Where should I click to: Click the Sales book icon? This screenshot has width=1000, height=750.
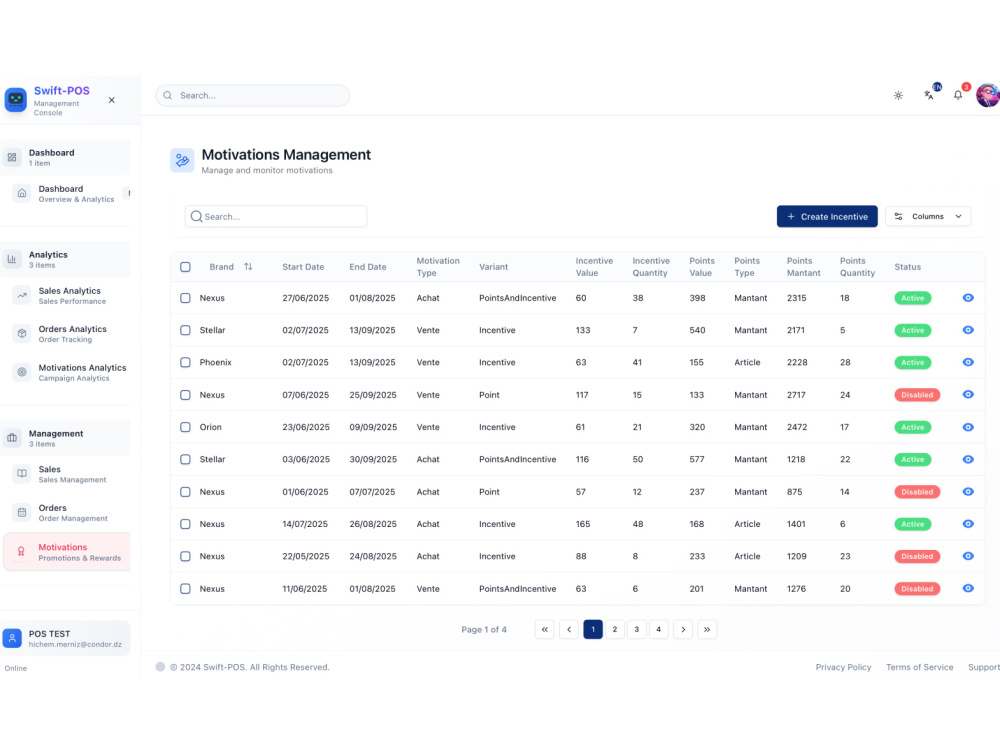(x=22, y=474)
